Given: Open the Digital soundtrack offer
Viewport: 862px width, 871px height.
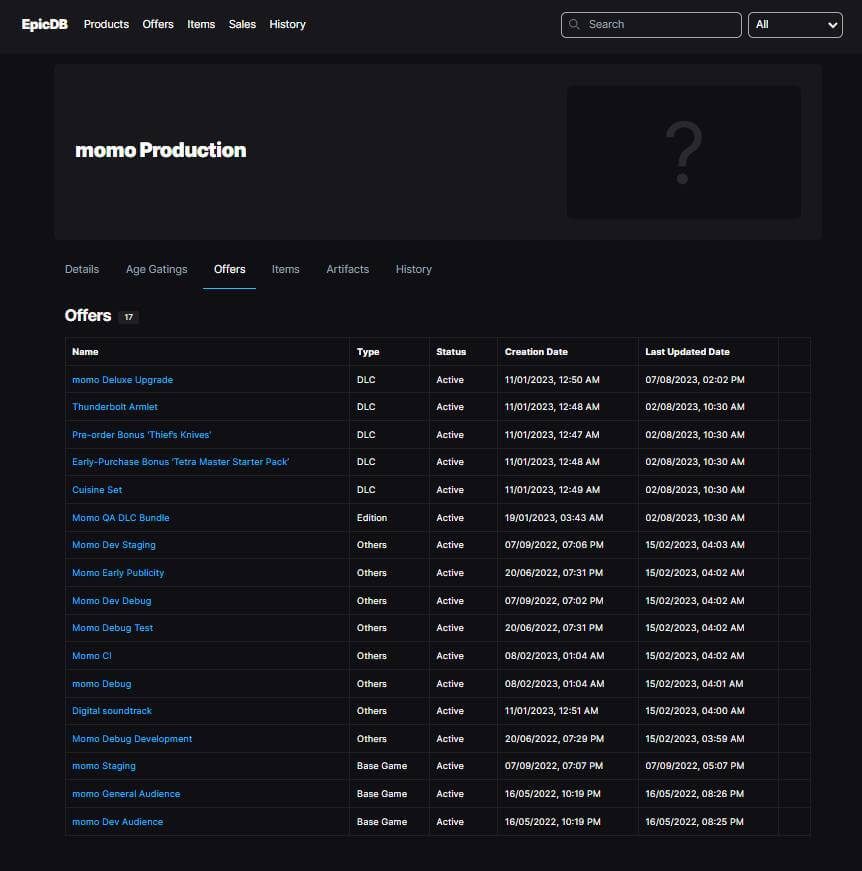Looking at the screenshot, I should (112, 711).
